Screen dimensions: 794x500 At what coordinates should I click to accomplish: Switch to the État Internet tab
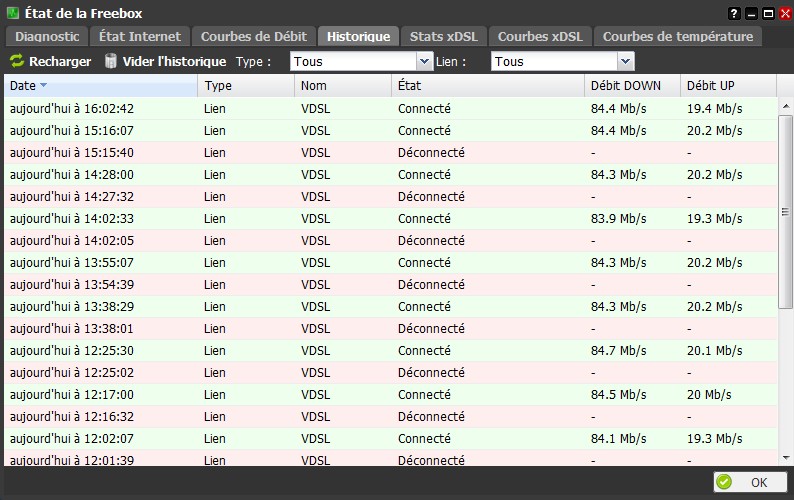pos(140,36)
